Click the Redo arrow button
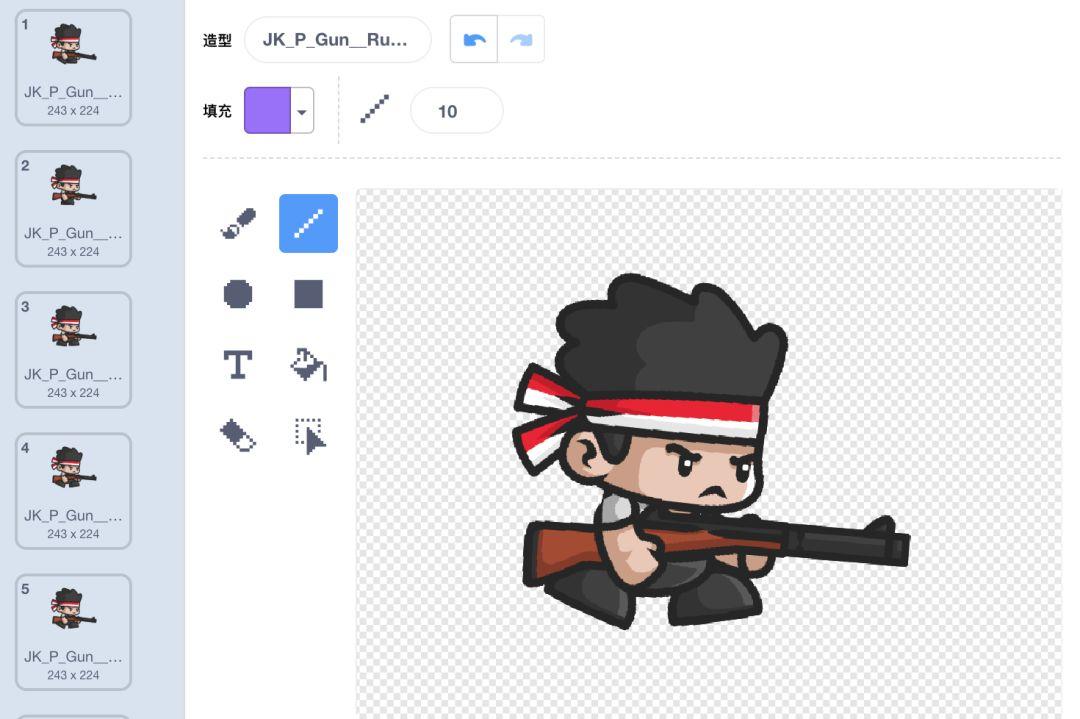This screenshot has width=1080, height=719. 521,39
